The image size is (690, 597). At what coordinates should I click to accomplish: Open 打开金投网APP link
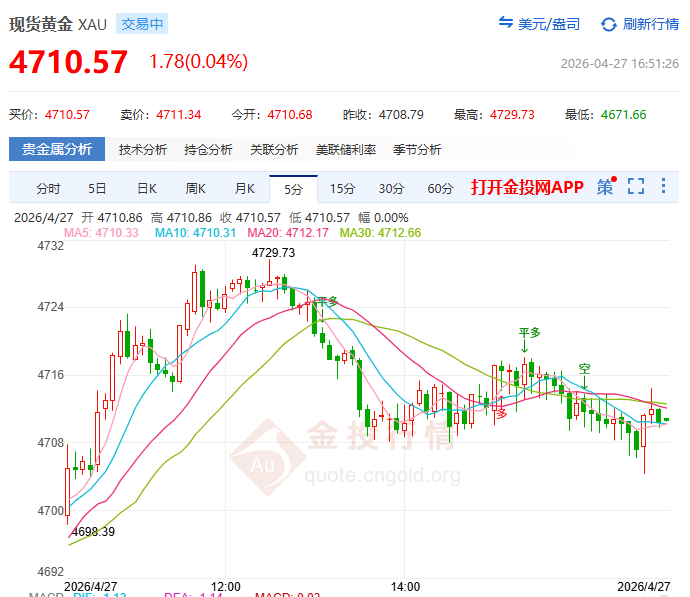tap(527, 187)
